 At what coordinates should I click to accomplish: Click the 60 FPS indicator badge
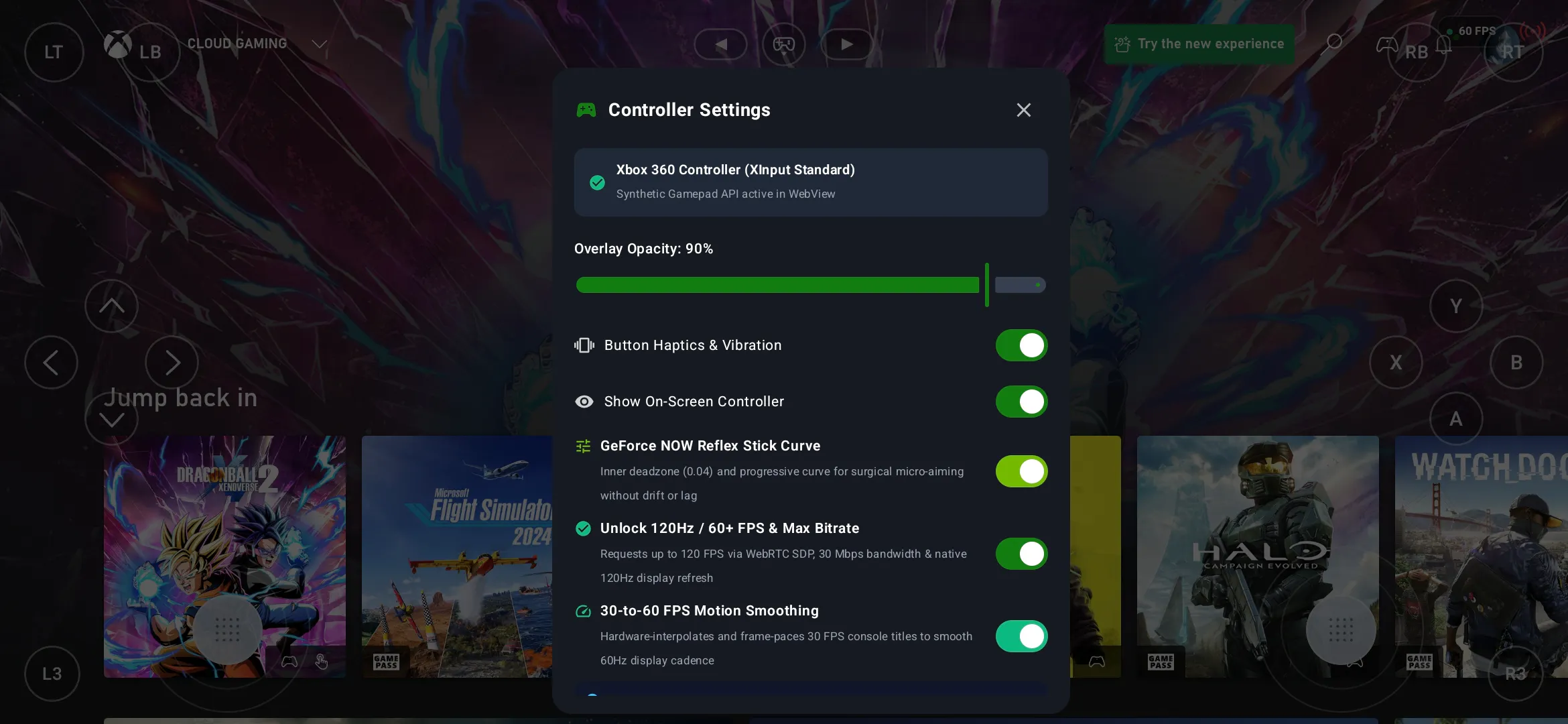click(1472, 32)
